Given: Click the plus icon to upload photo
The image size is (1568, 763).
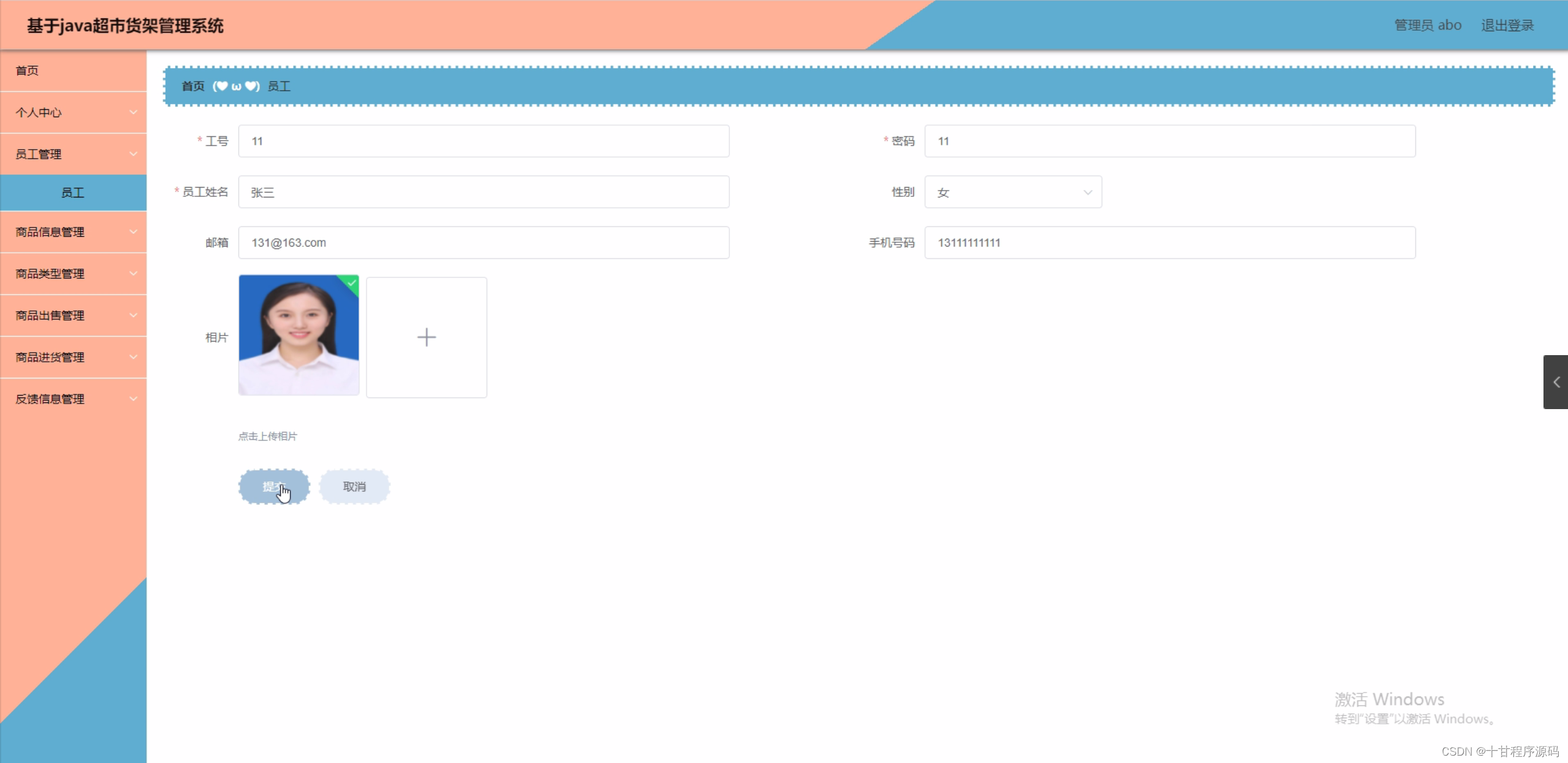Looking at the screenshot, I should [x=426, y=337].
